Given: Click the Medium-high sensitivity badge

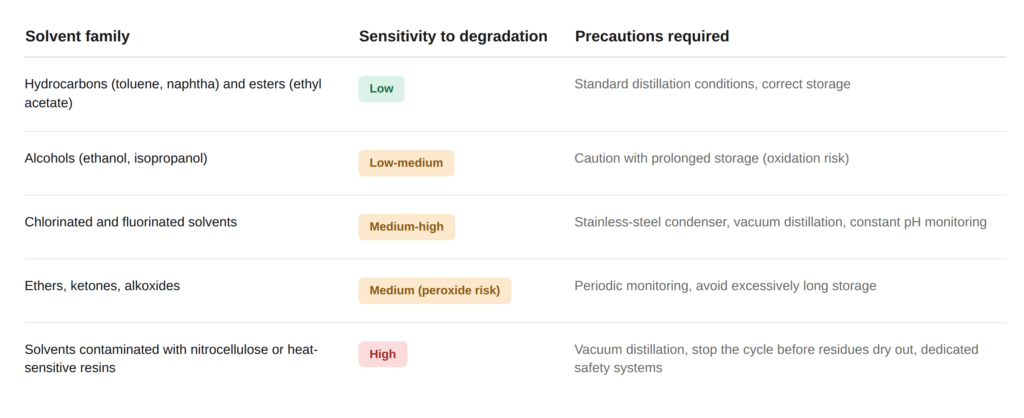Looking at the screenshot, I should pyautogui.click(x=407, y=227).
